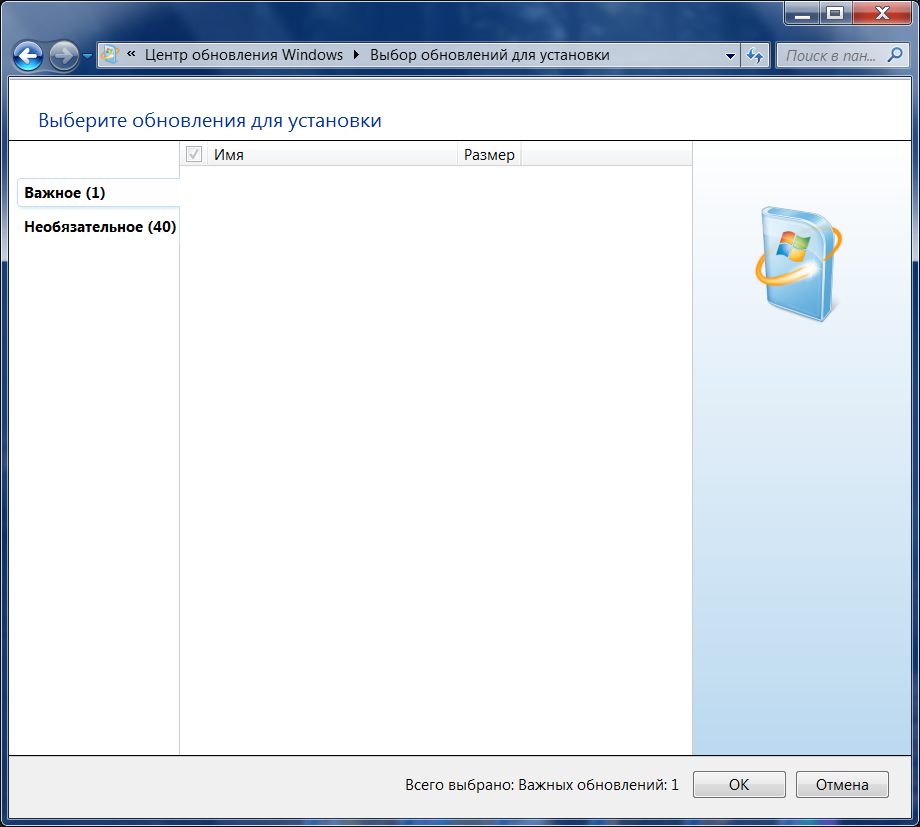Click the Forward navigation arrow

pos(63,56)
